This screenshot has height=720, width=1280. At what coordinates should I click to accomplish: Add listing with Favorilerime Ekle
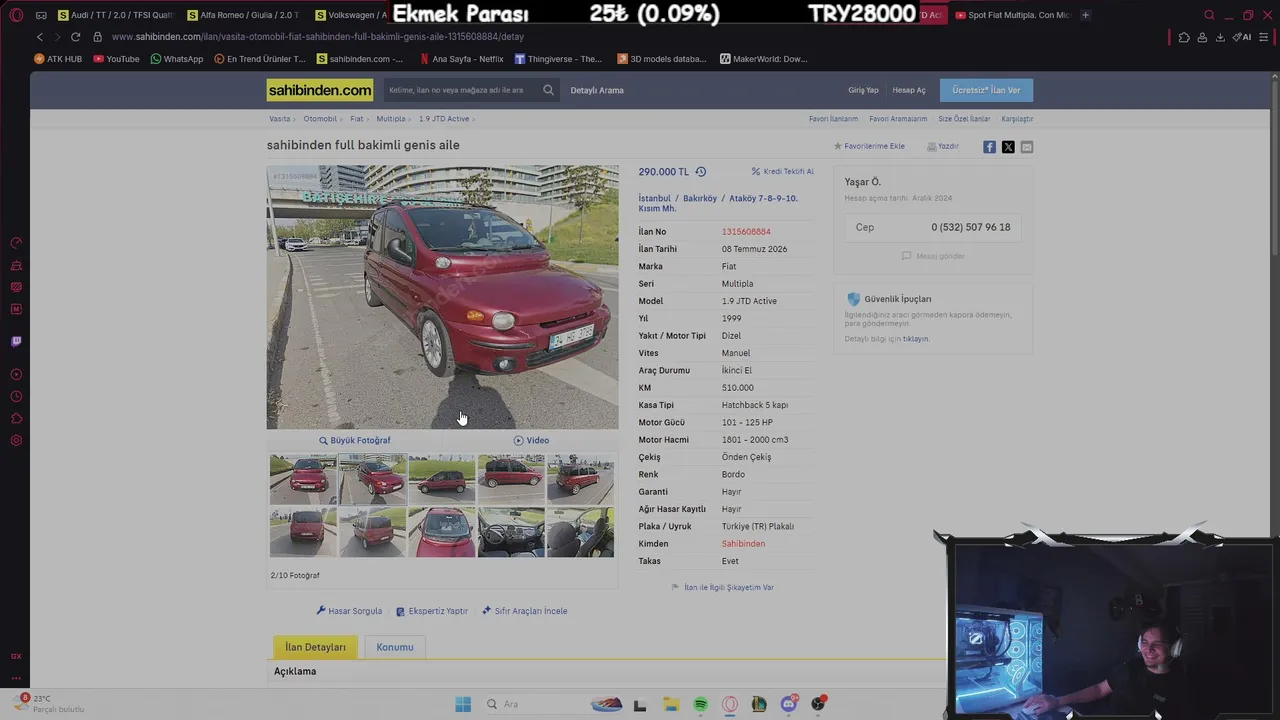coord(869,146)
